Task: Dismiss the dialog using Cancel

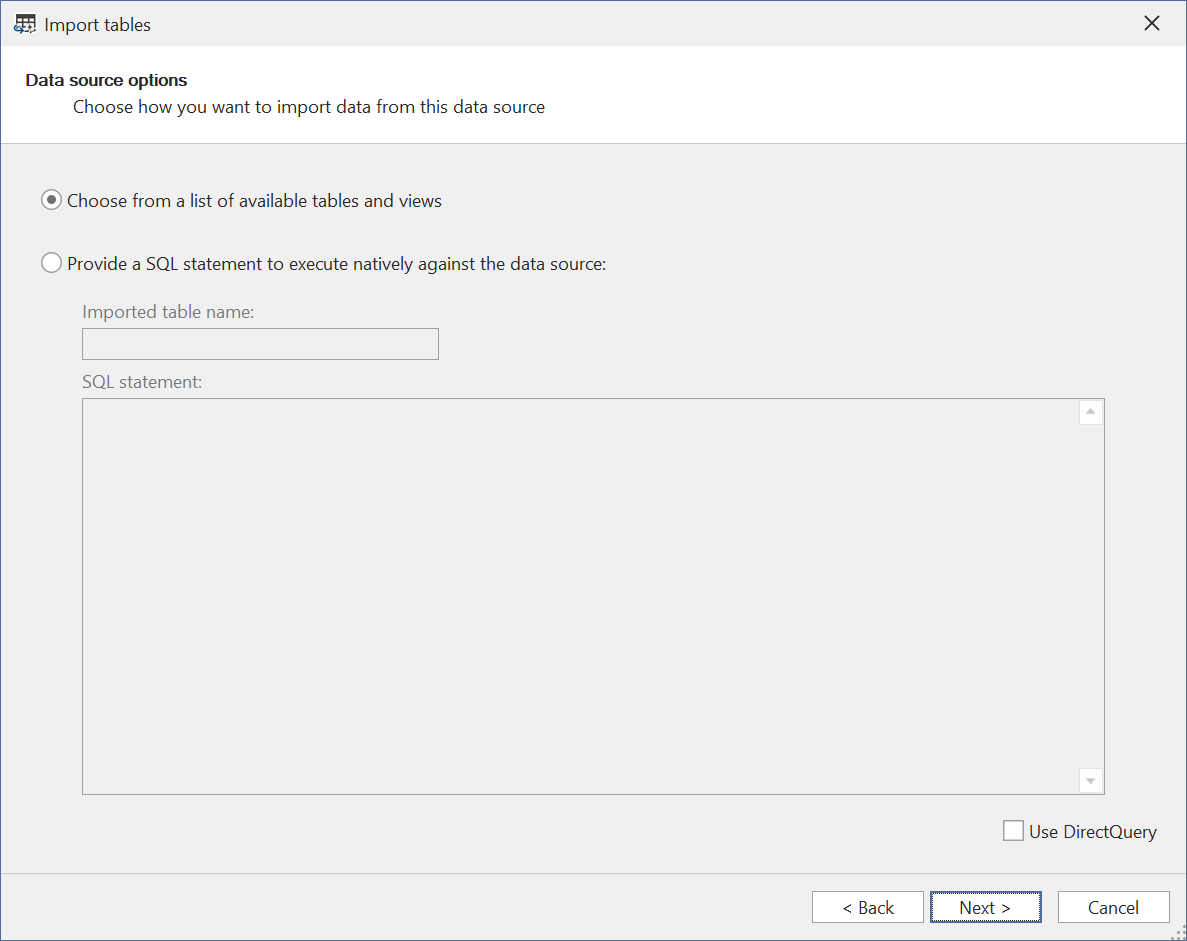Action: click(x=1113, y=907)
